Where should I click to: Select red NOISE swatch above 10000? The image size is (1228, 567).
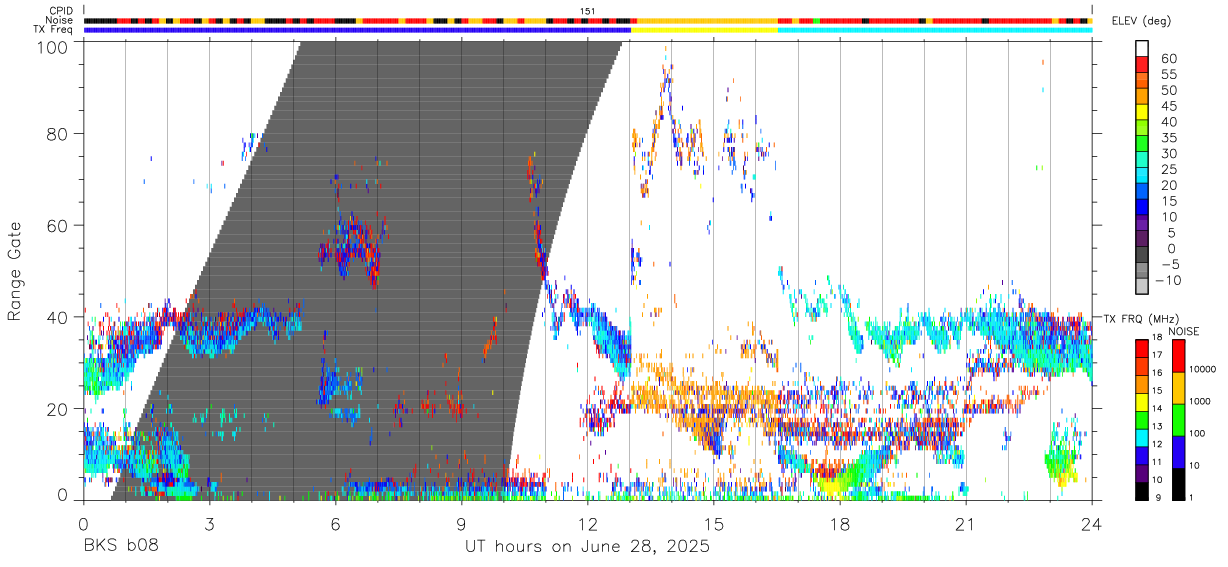click(1177, 355)
